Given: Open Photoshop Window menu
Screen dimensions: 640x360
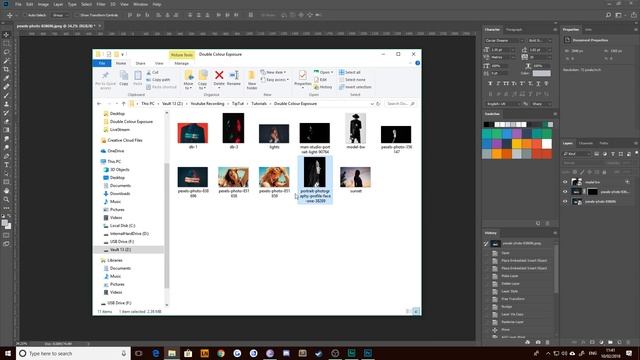Looking at the screenshot, I should pyautogui.click(x=140, y=4).
